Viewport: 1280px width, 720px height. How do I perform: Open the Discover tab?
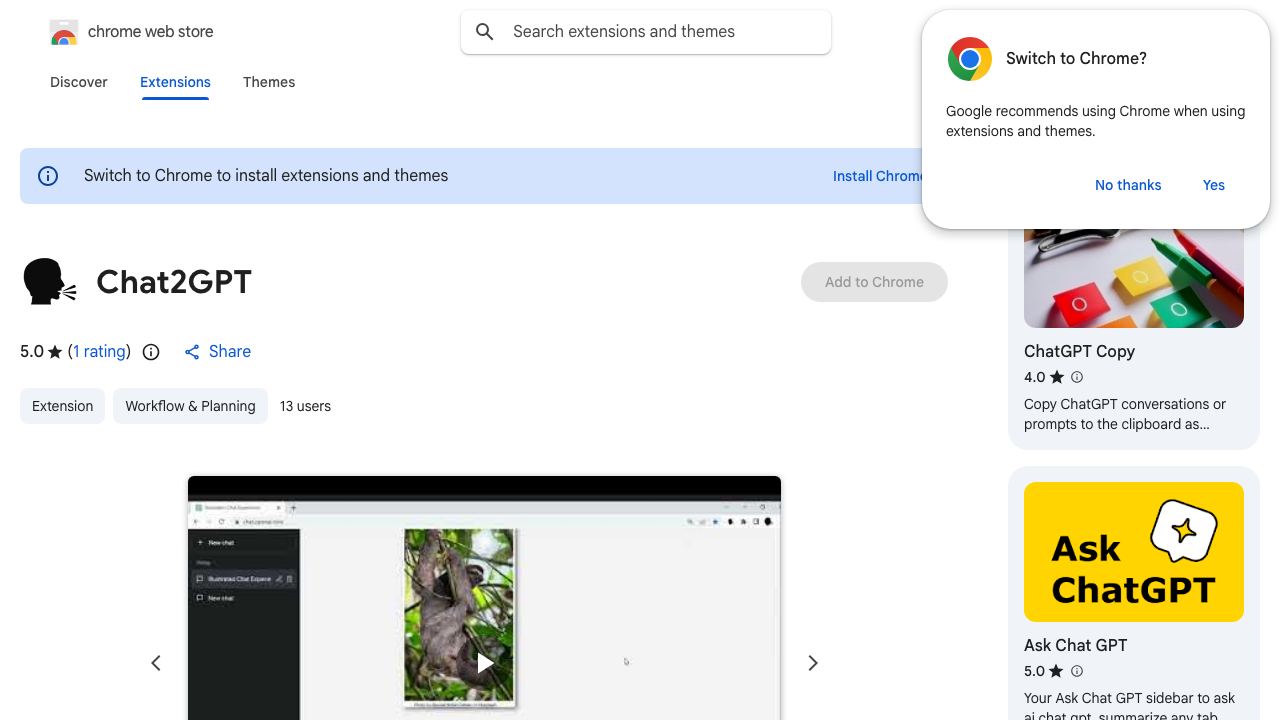[79, 82]
